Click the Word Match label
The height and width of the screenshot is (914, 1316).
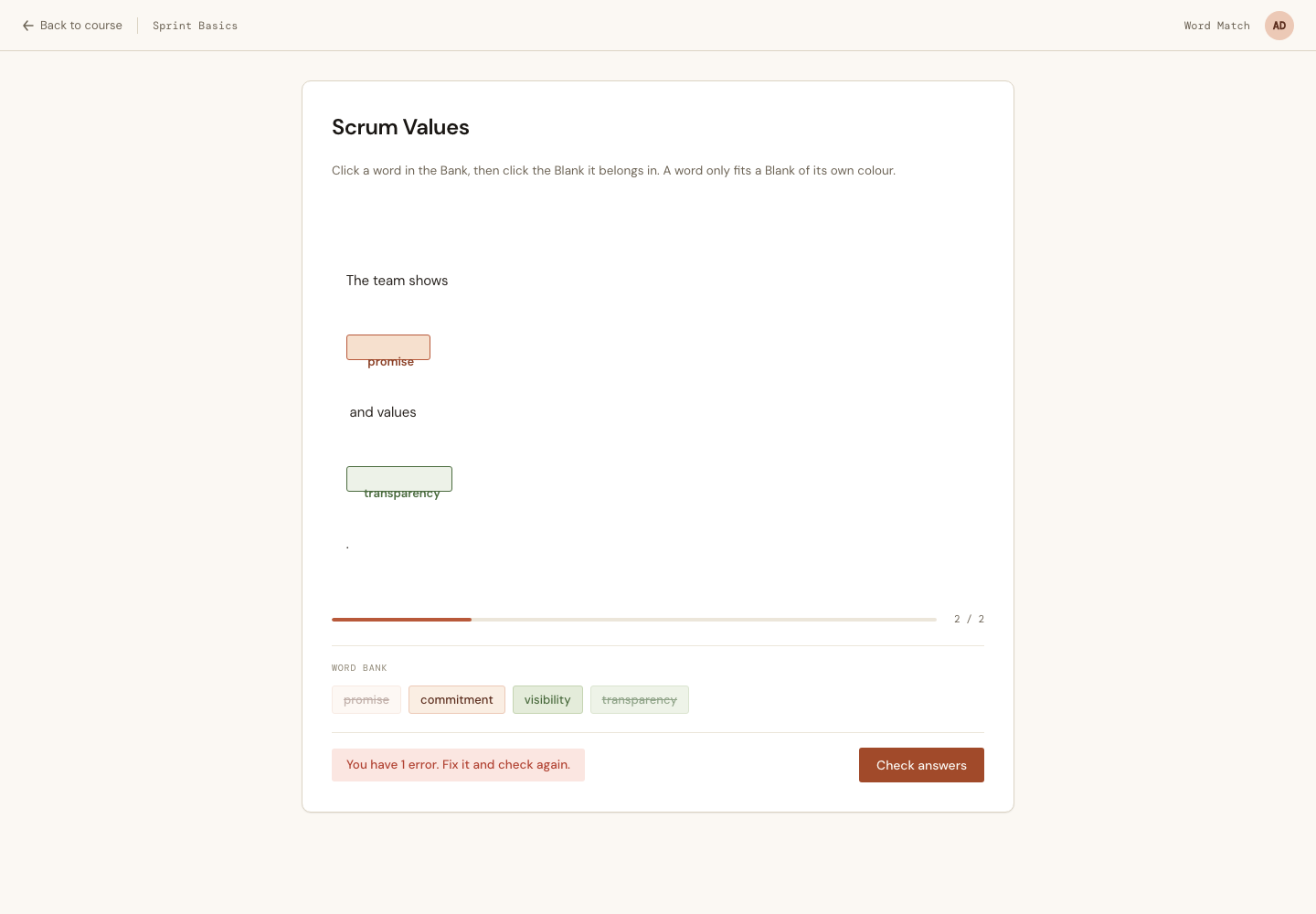tap(1216, 26)
